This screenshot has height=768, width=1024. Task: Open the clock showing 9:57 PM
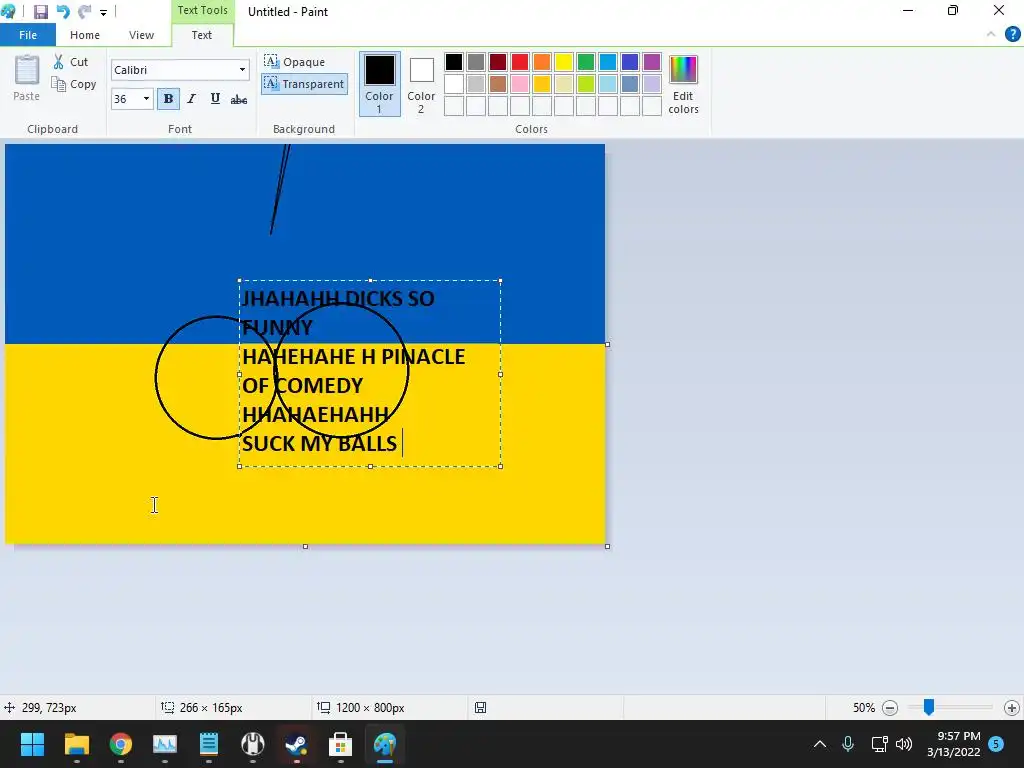[x=953, y=744]
